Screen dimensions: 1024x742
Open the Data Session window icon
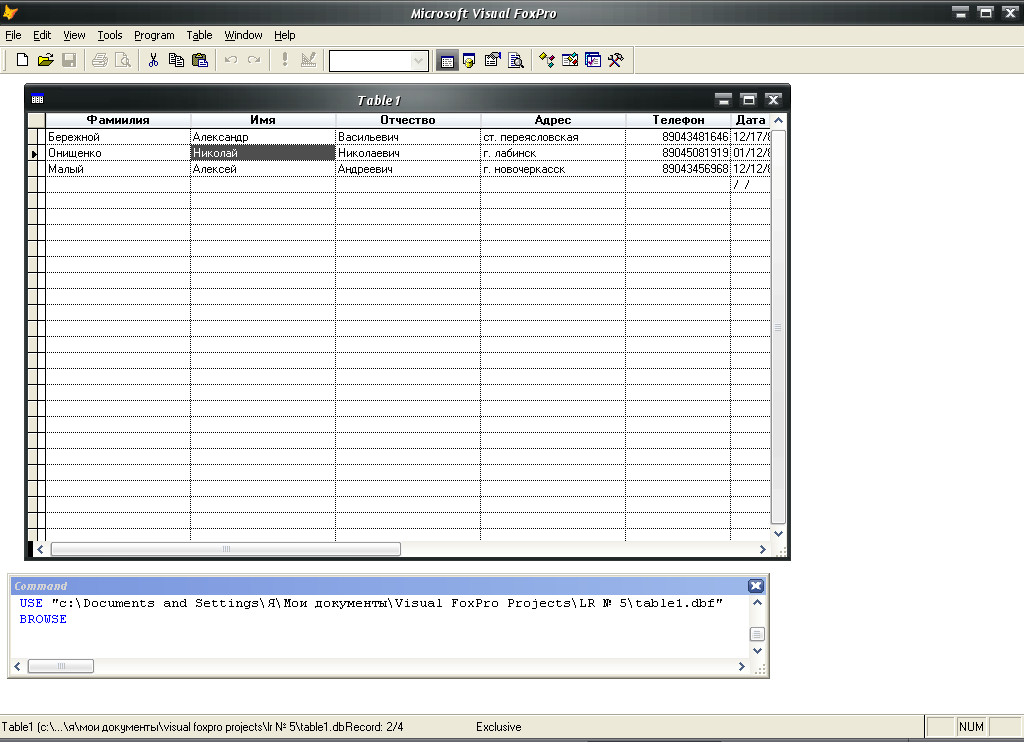pos(469,61)
